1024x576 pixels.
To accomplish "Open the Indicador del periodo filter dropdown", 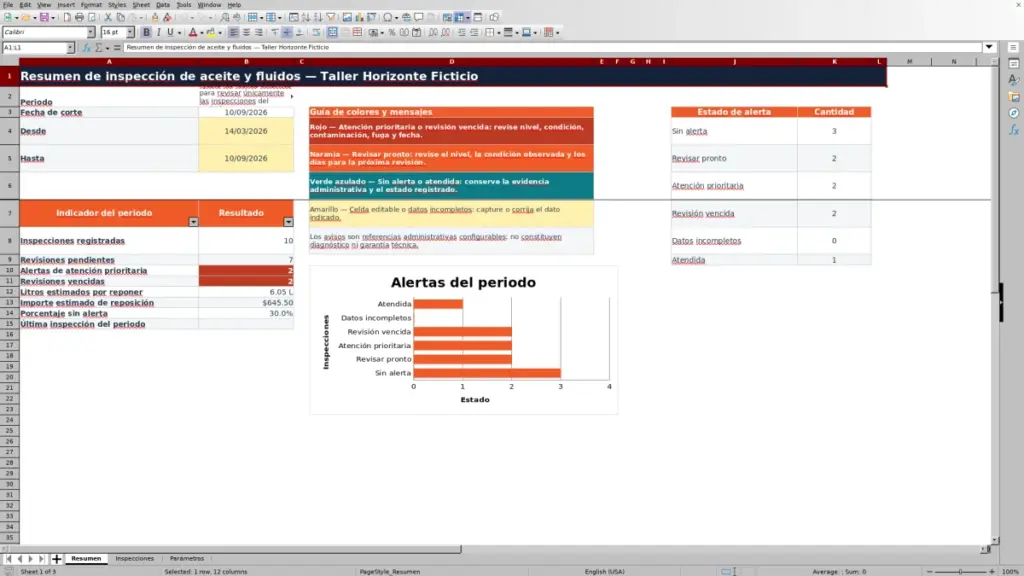I will pos(193,222).
